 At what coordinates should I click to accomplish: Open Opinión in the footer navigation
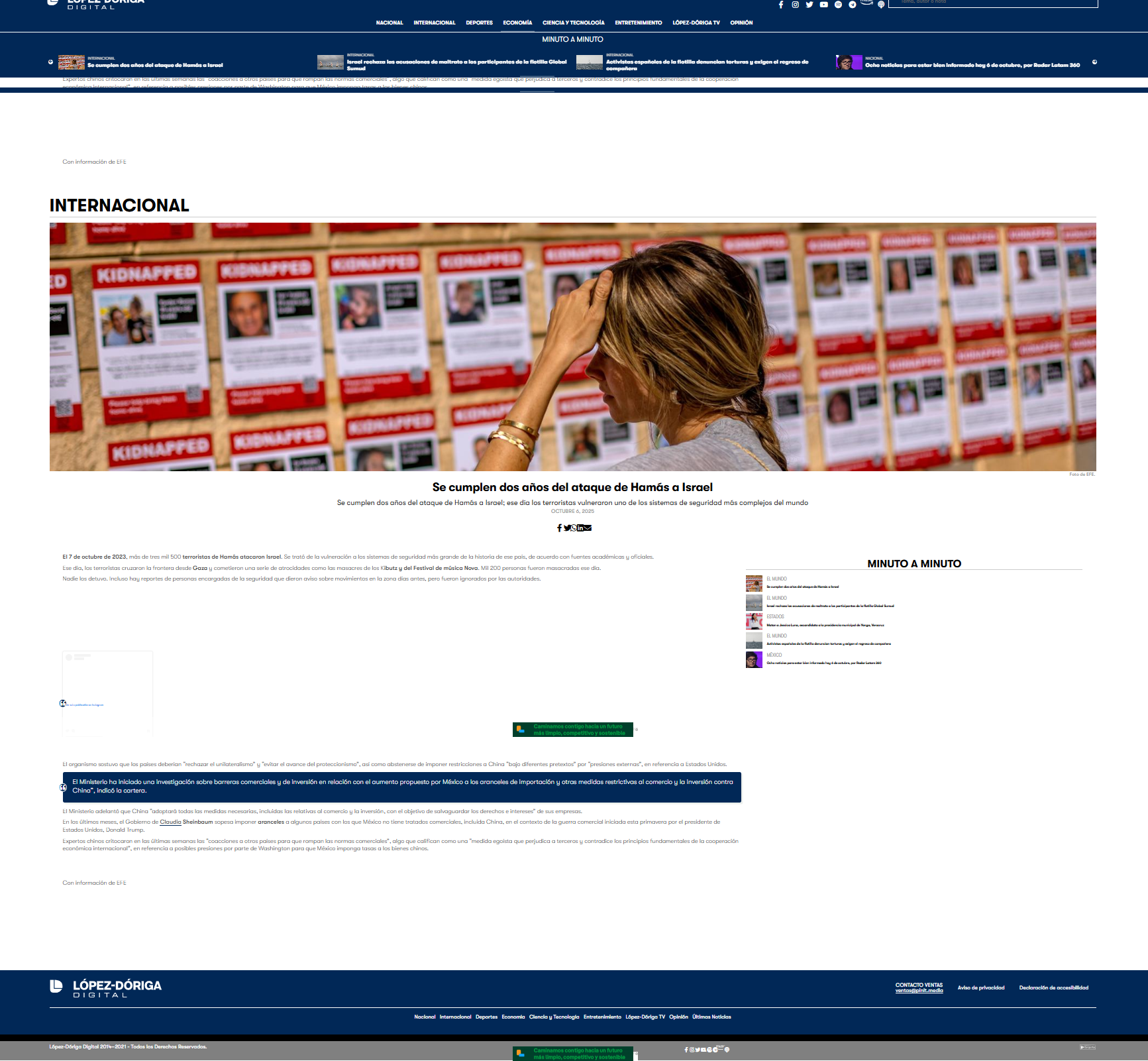[679, 1017]
